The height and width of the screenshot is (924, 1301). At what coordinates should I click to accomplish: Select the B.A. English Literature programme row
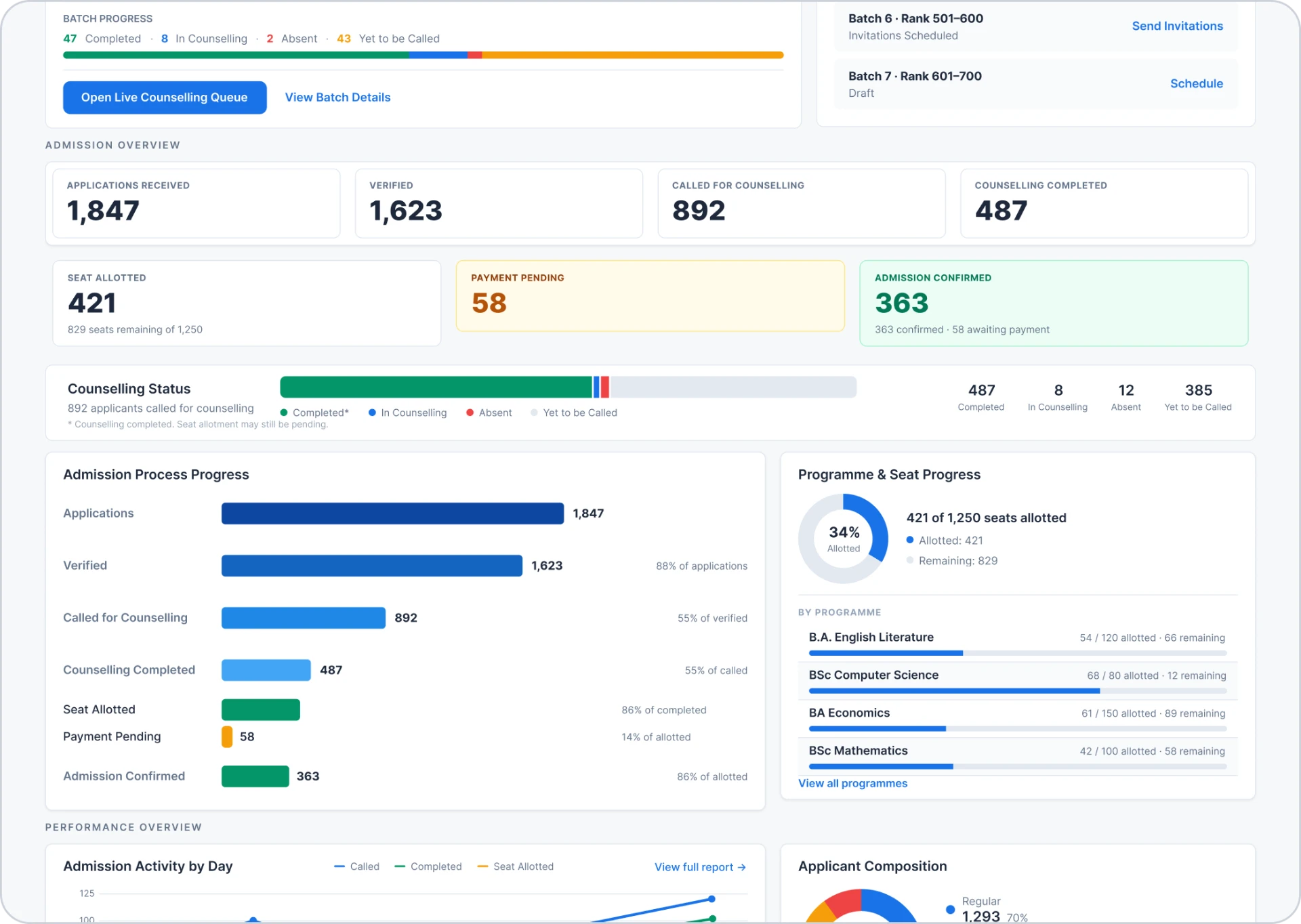1017,644
